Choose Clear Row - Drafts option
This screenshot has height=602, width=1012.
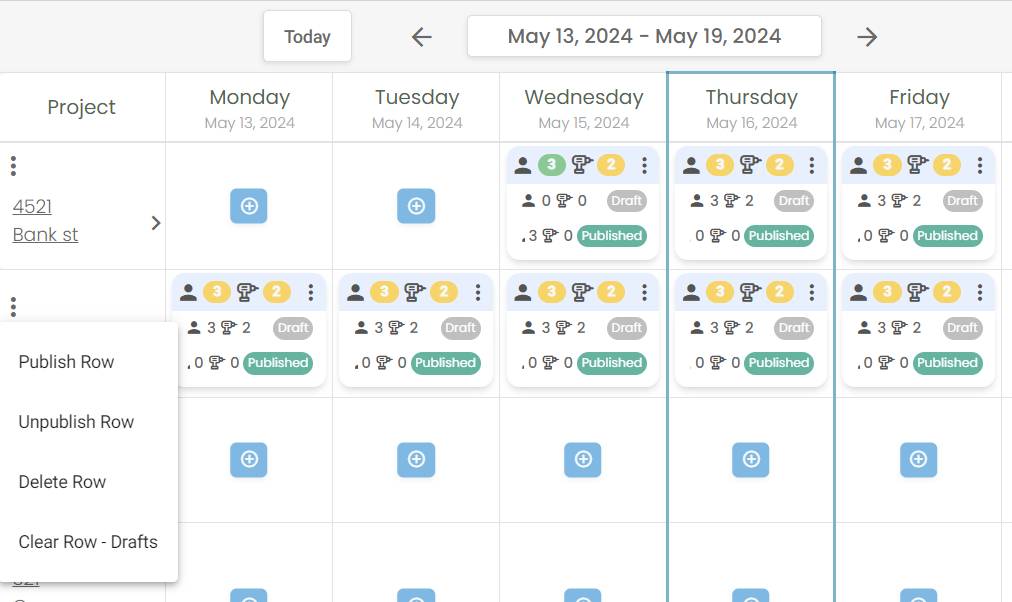tap(89, 542)
